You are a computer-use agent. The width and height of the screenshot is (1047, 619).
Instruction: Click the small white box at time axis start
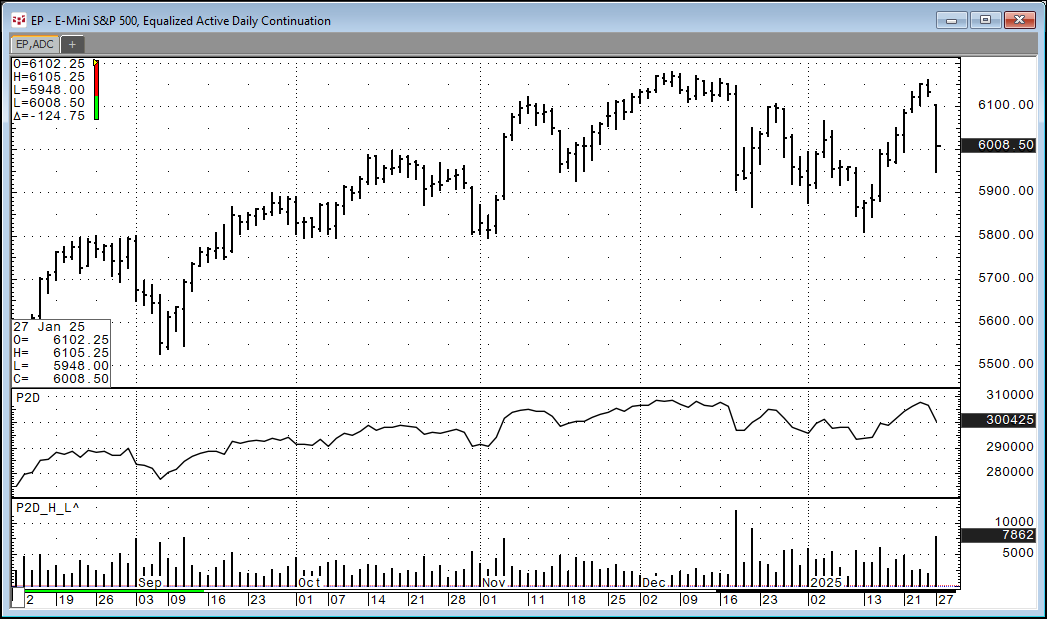coord(16,598)
